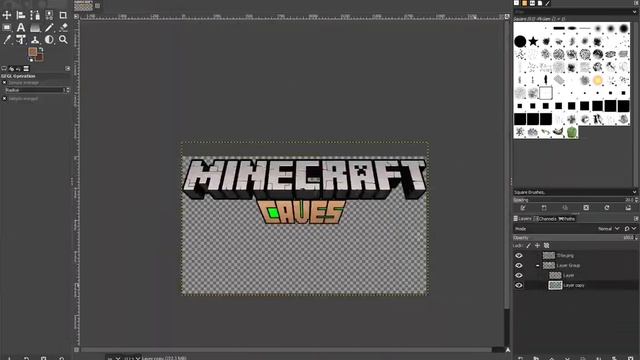Click the canvas navigation corner icon

[x=507, y=350]
